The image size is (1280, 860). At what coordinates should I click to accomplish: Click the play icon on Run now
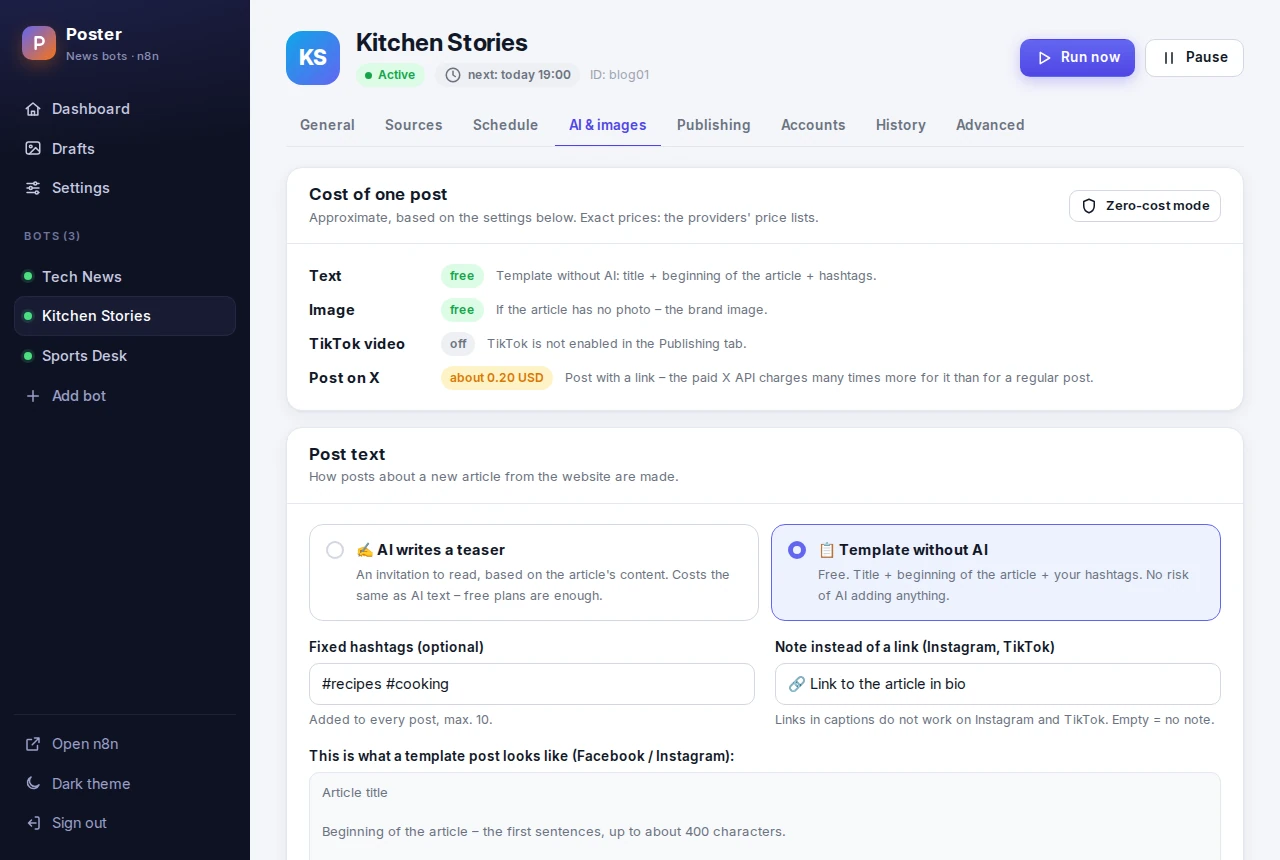tap(1044, 58)
